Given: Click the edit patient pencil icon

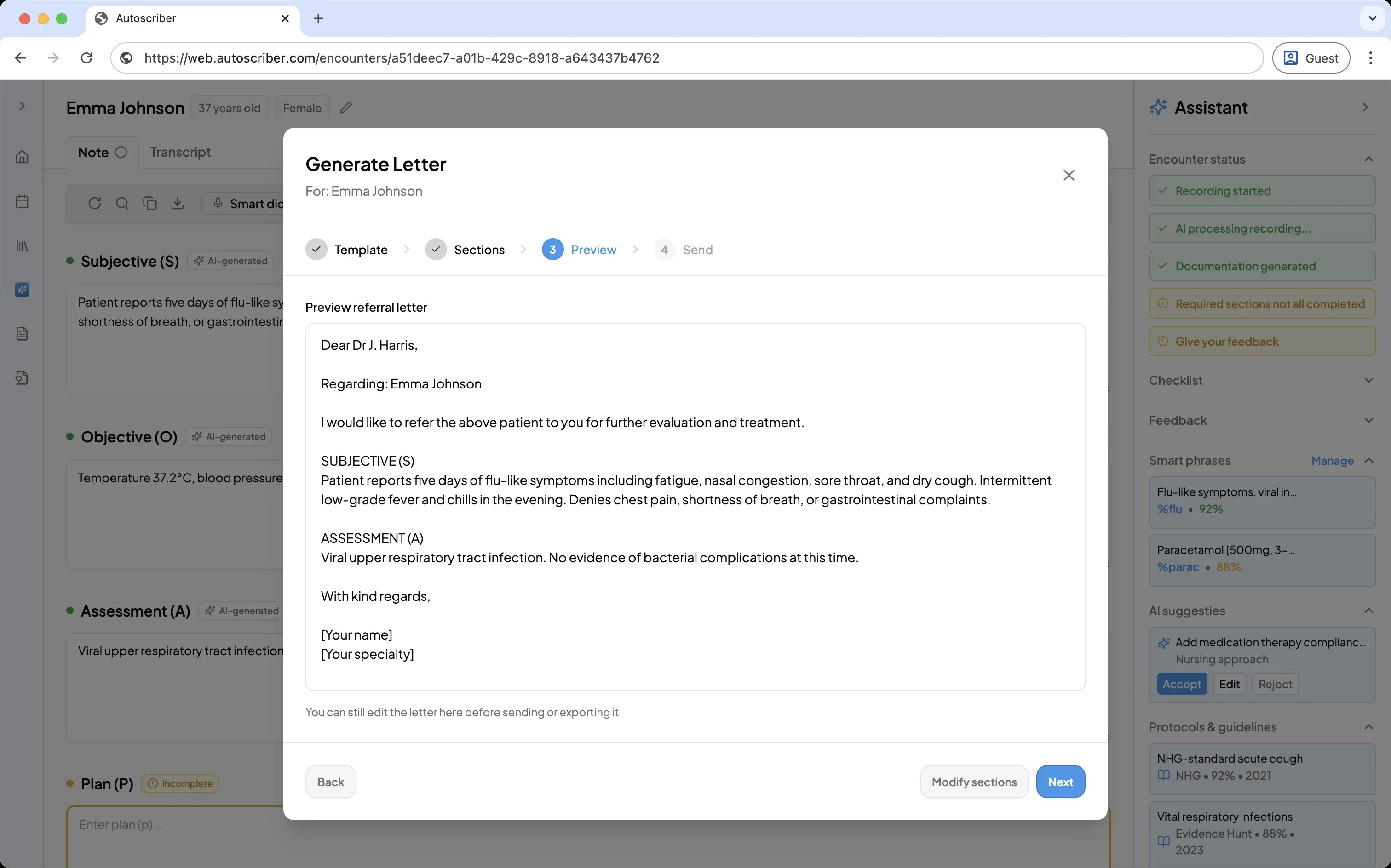Looking at the screenshot, I should tap(346, 108).
